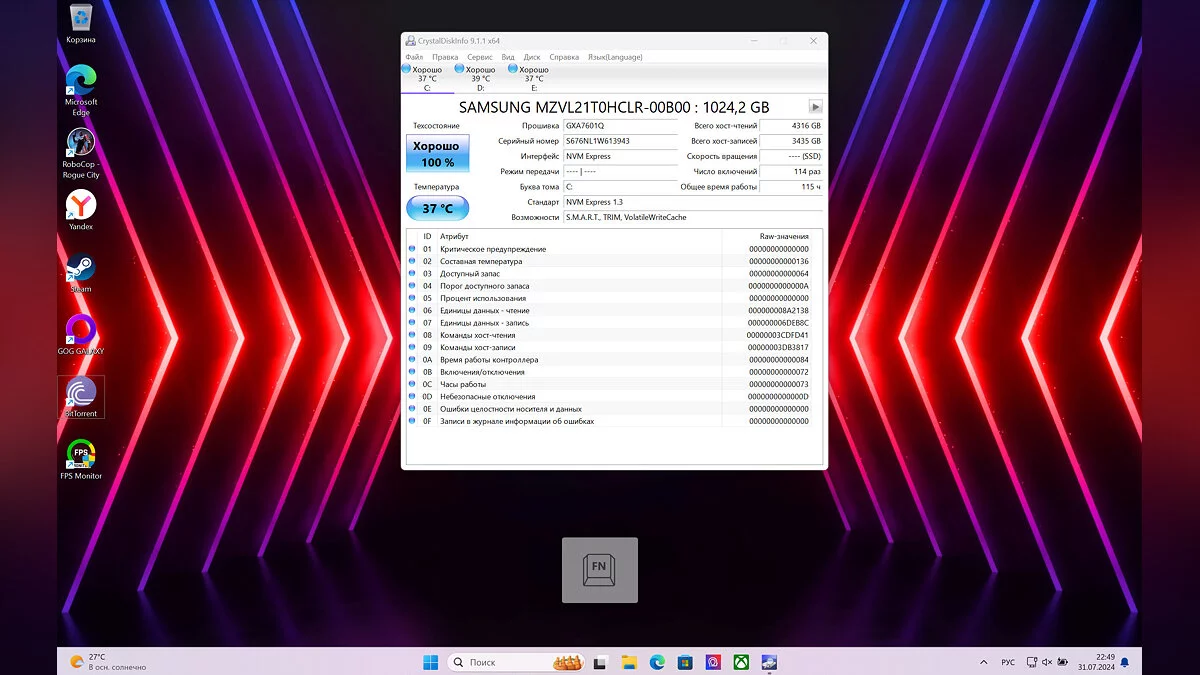Click the 37 °C temperature indicator
Viewport: 1200px width, 675px height.
point(437,209)
